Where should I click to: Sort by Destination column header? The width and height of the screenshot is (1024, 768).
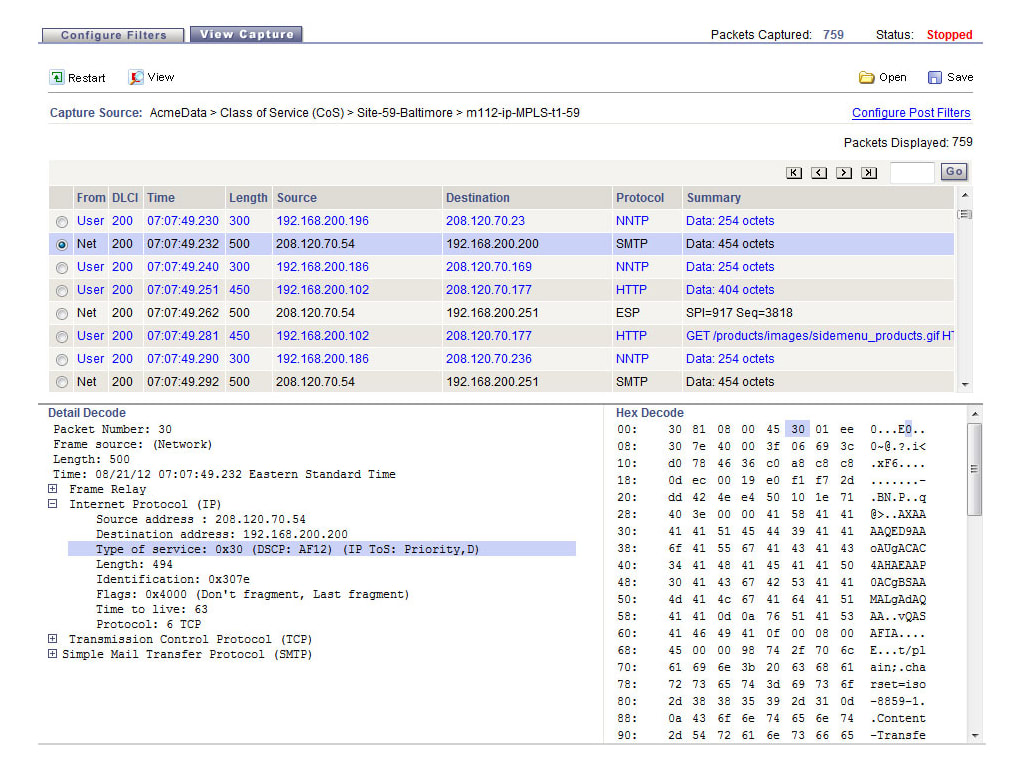point(477,198)
